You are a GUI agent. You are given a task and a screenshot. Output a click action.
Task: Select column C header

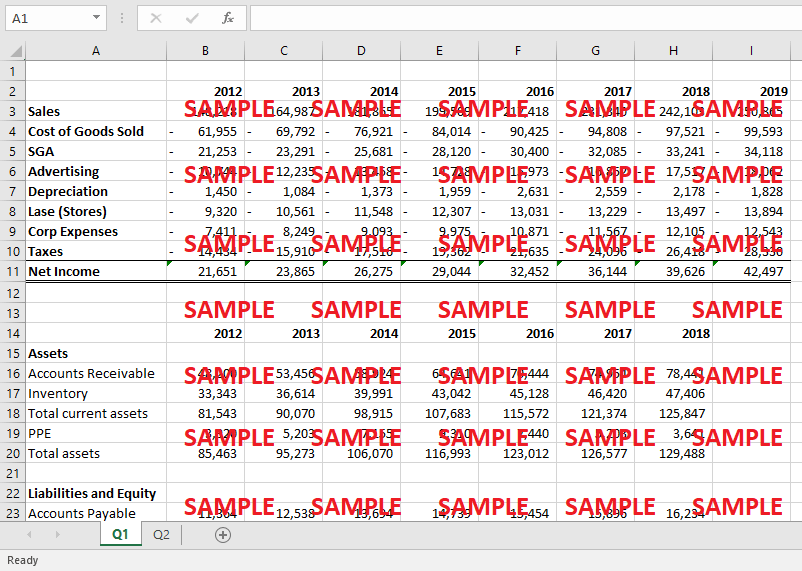pyautogui.click(x=283, y=51)
